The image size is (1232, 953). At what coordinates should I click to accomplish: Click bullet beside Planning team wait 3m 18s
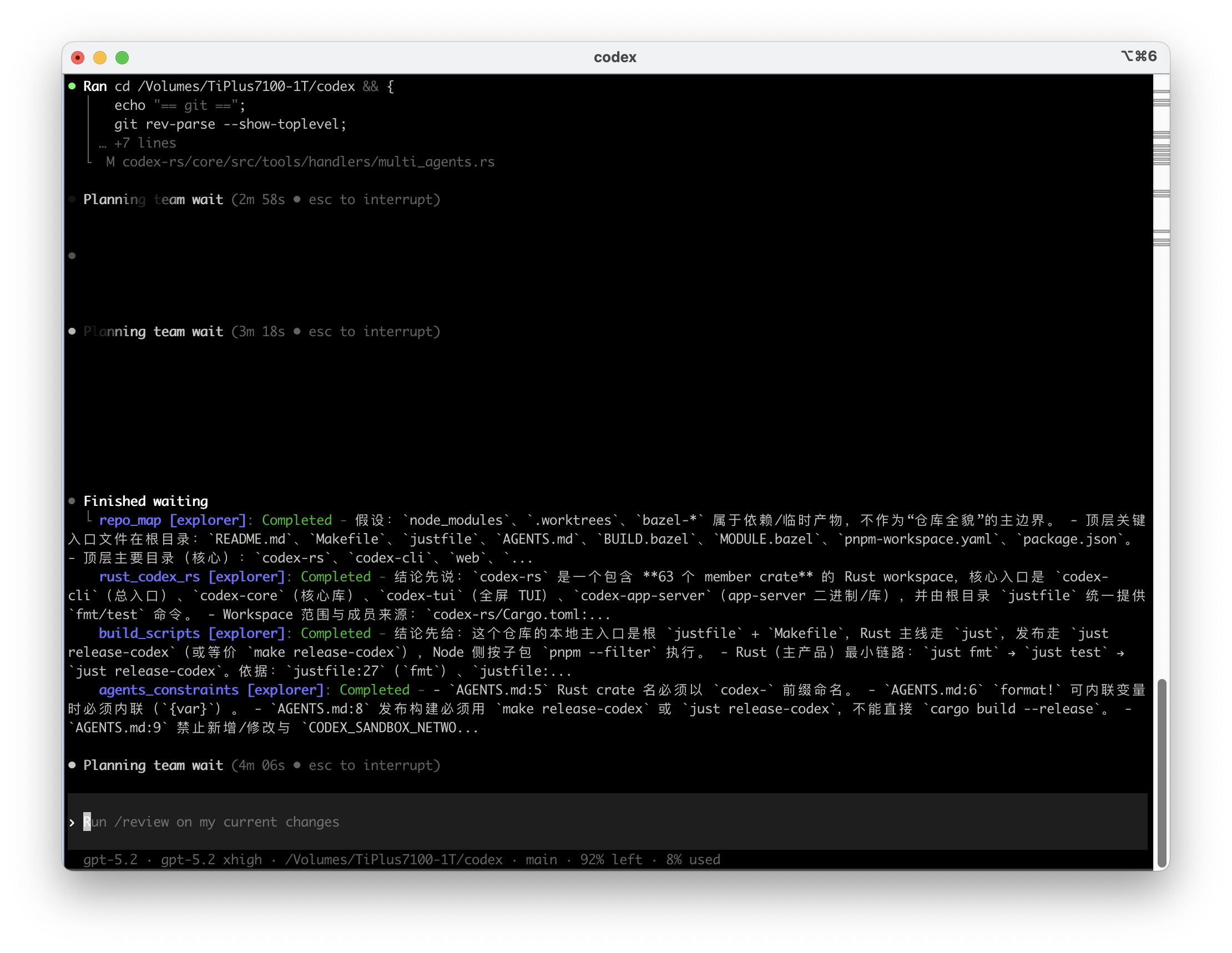72,332
